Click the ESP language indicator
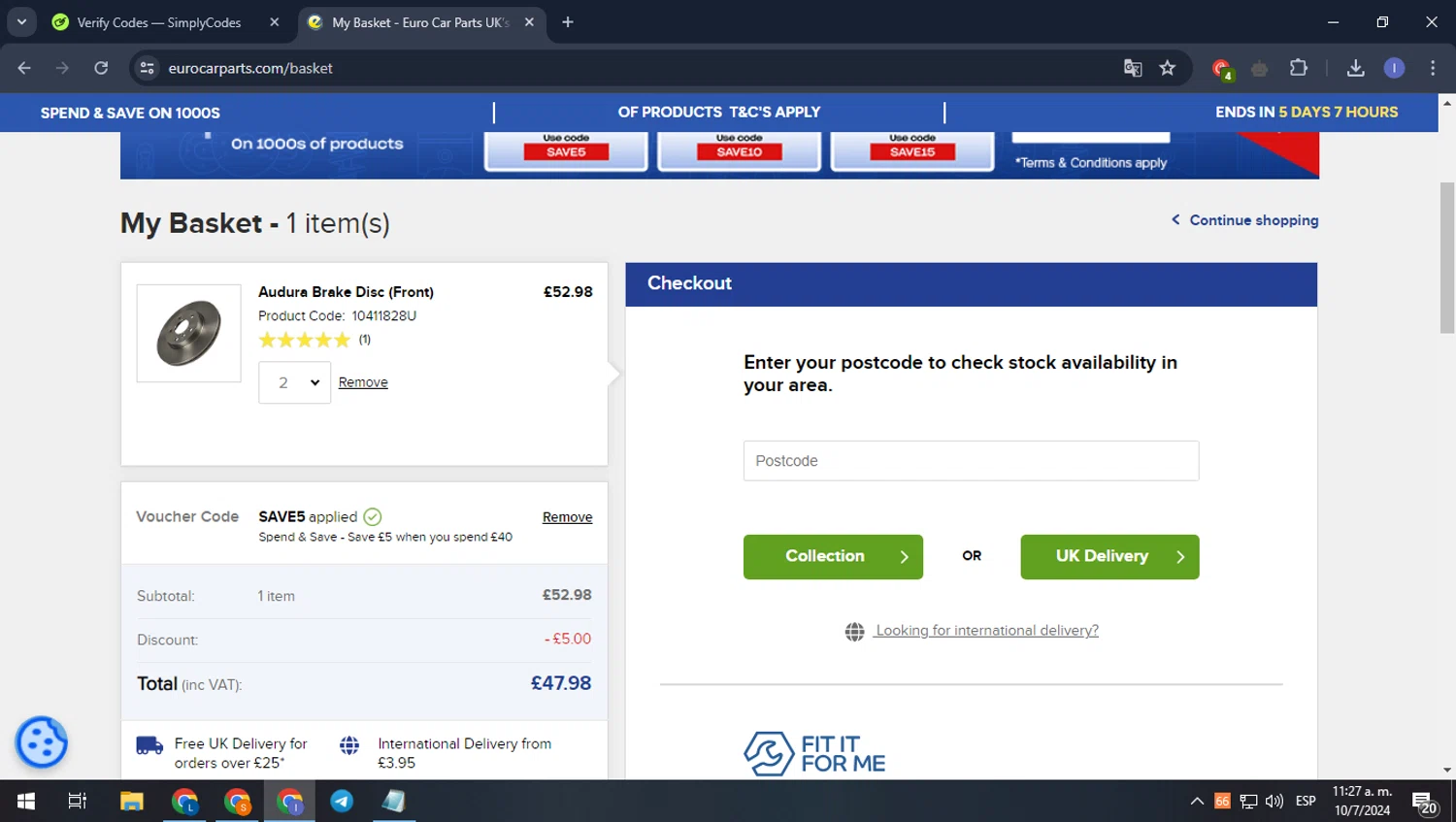Screen dimensions: 1456x822 (1306, 801)
